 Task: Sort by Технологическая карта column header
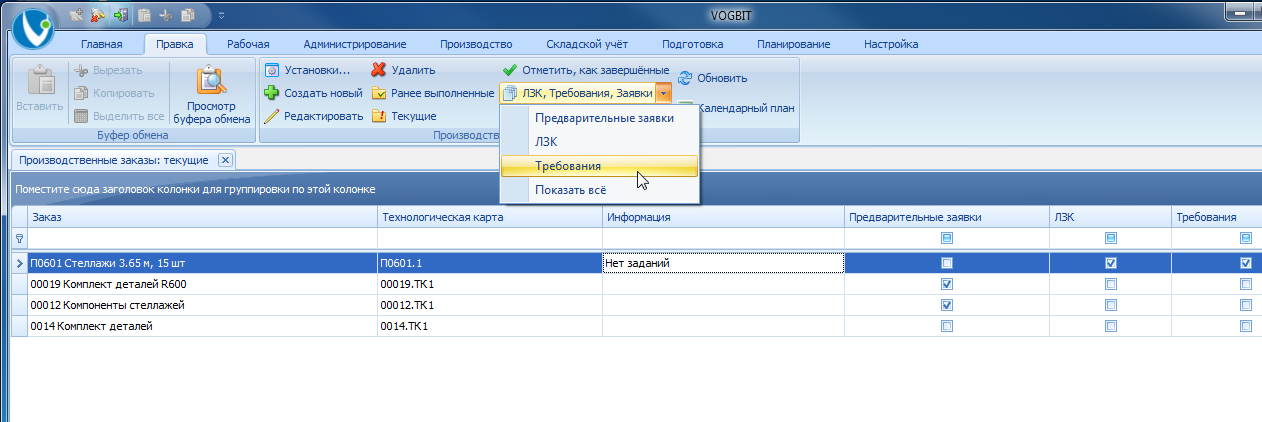490,217
